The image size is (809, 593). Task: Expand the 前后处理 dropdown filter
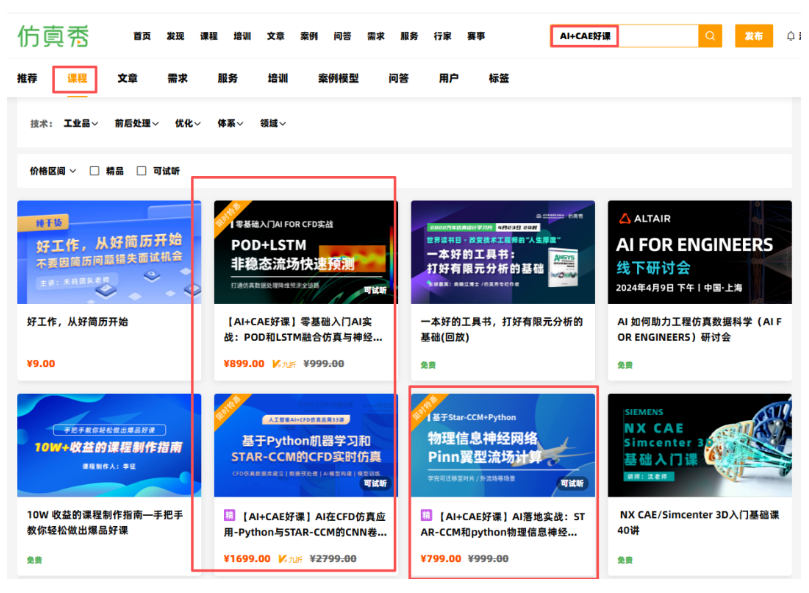point(137,123)
